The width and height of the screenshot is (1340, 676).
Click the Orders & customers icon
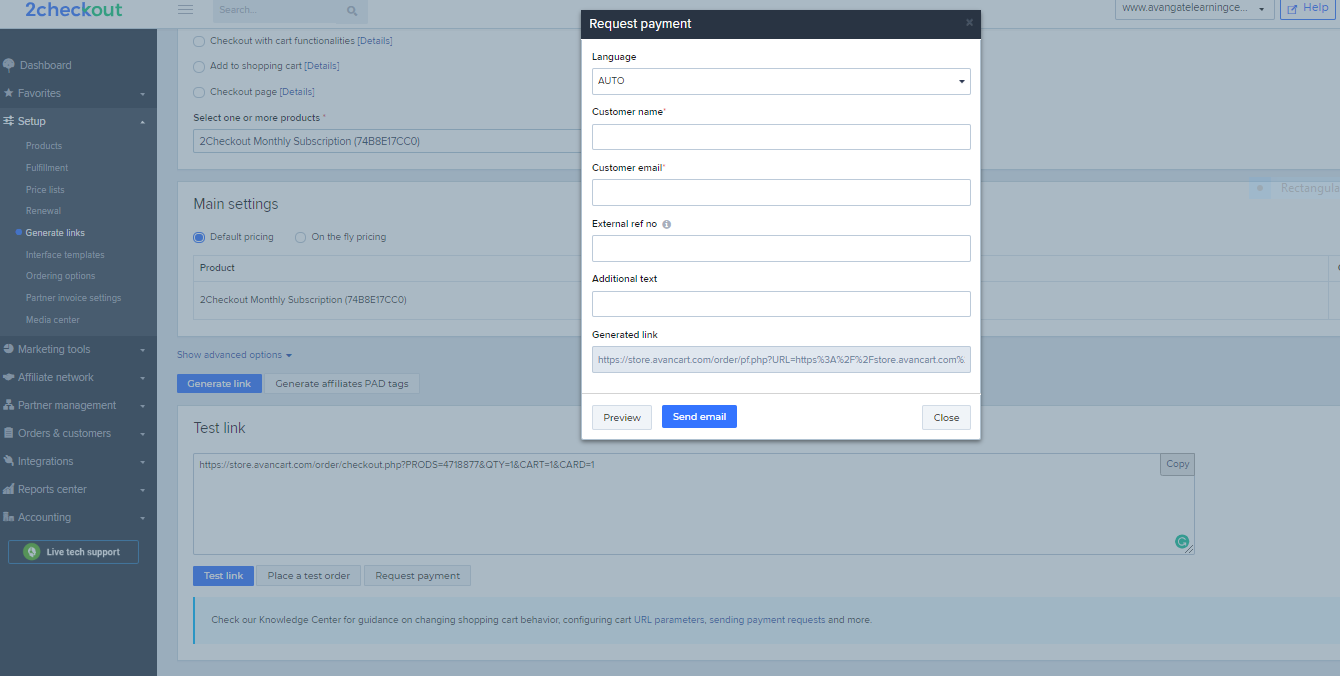coord(9,433)
